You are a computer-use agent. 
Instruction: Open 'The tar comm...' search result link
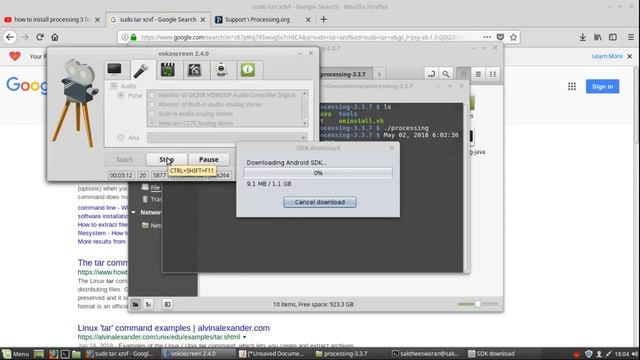102,262
